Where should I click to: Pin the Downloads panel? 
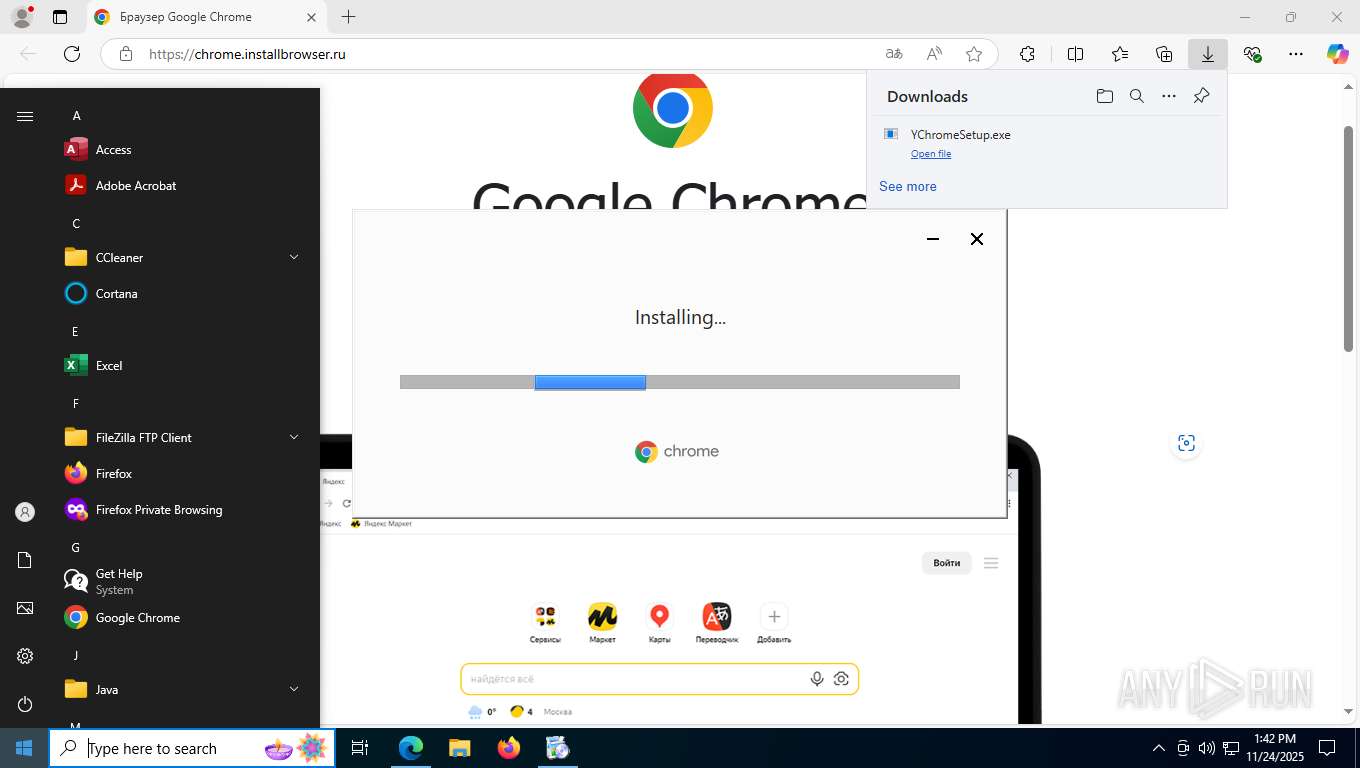pyautogui.click(x=1202, y=96)
